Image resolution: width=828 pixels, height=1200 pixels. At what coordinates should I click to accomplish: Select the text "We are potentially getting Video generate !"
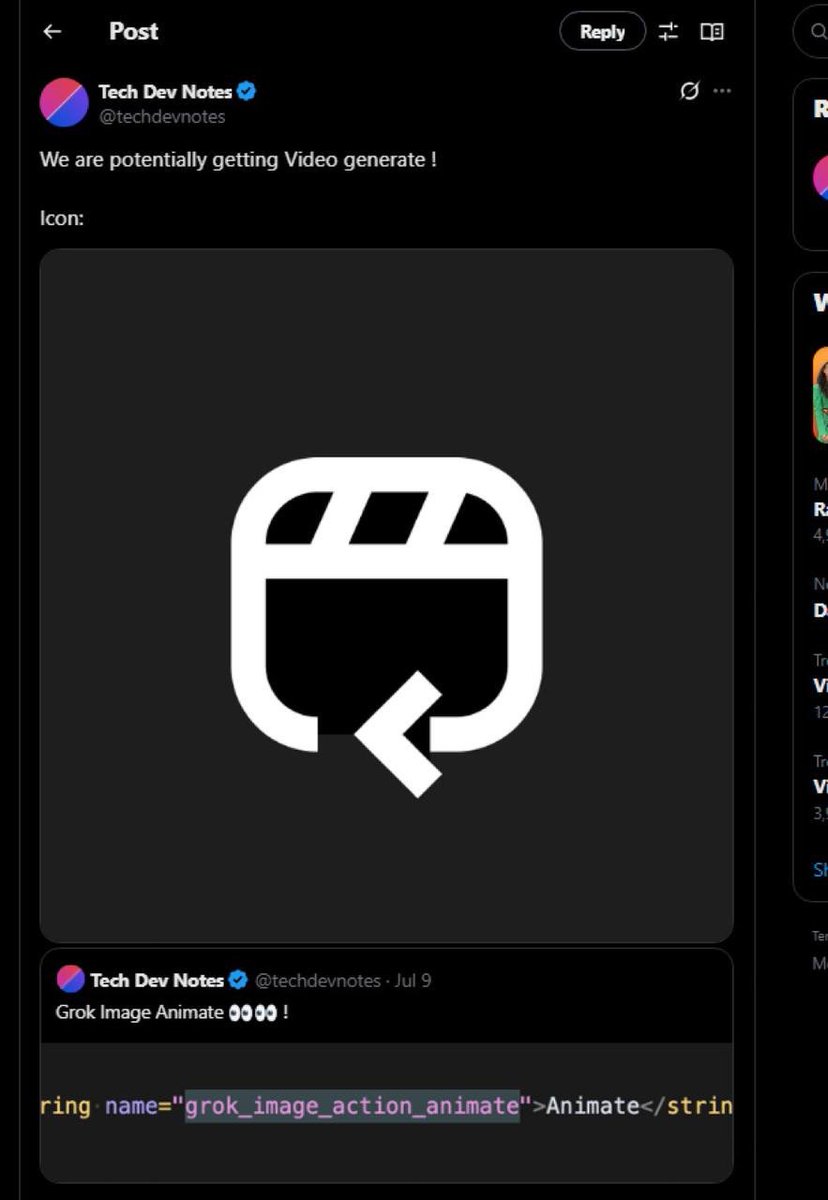(x=238, y=160)
